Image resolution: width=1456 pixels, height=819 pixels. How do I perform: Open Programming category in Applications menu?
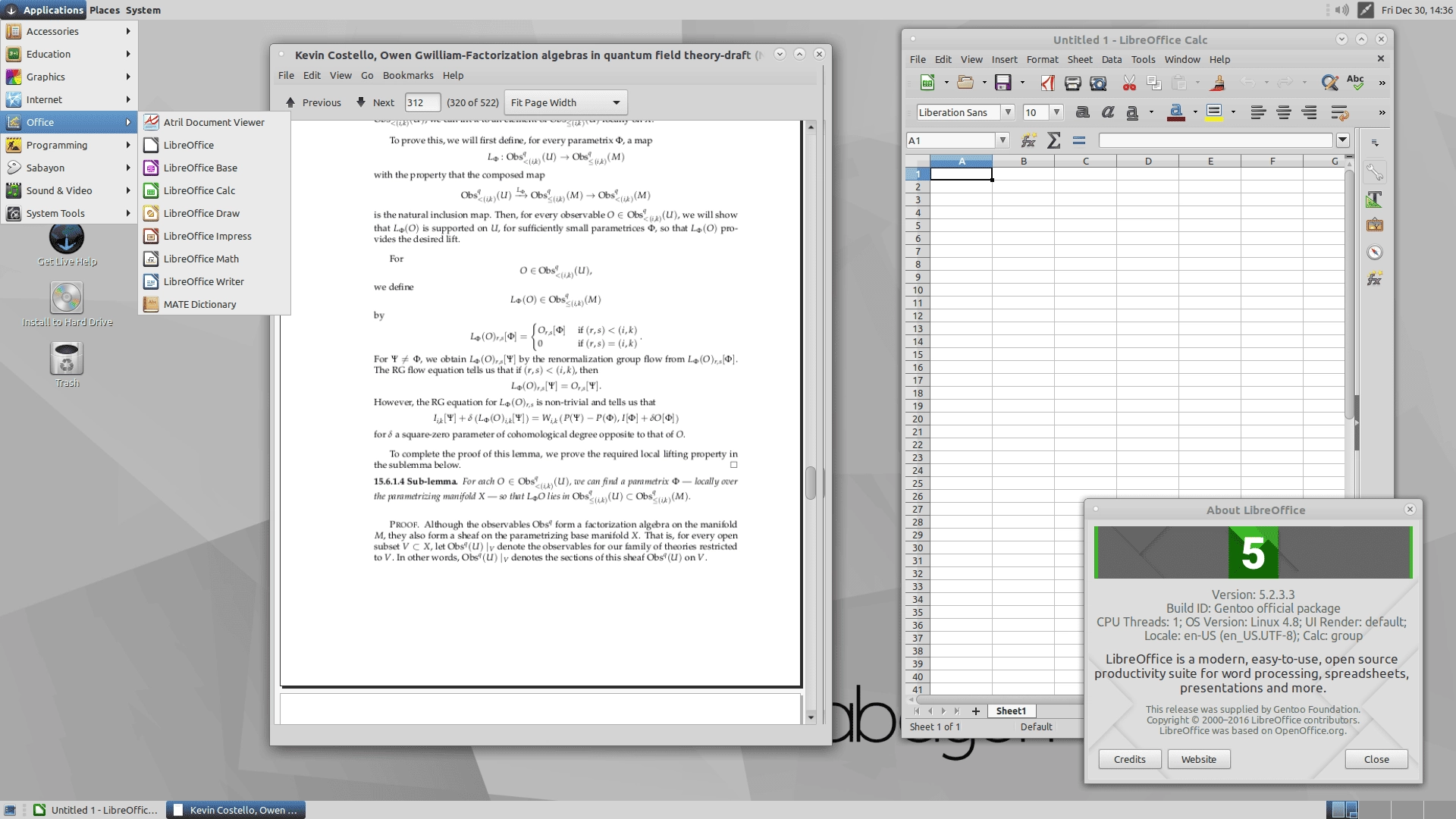click(x=69, y=145)
